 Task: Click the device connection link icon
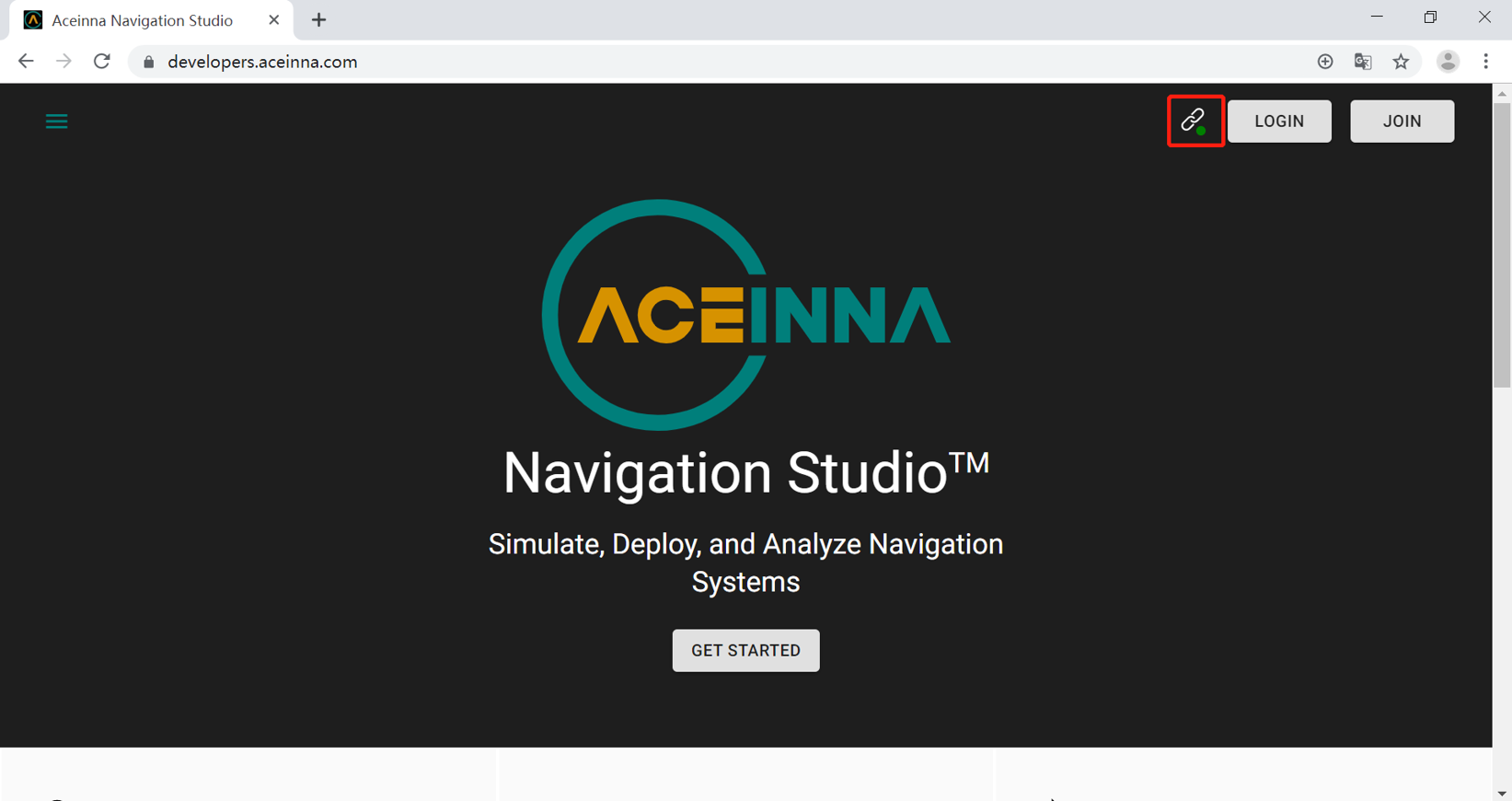[1195, 121]
